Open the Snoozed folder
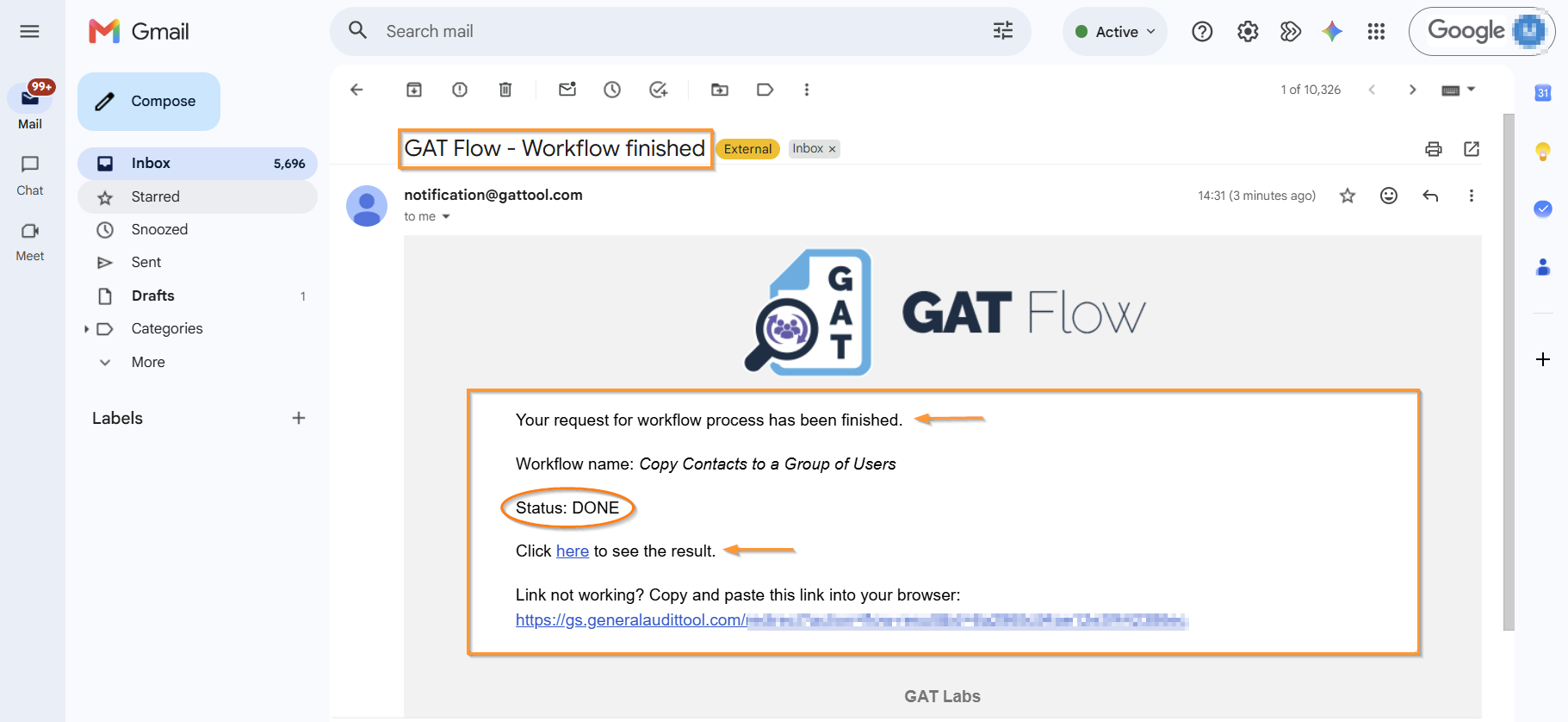The height and width of the screenshot is (722, 1568). (197, 229)
